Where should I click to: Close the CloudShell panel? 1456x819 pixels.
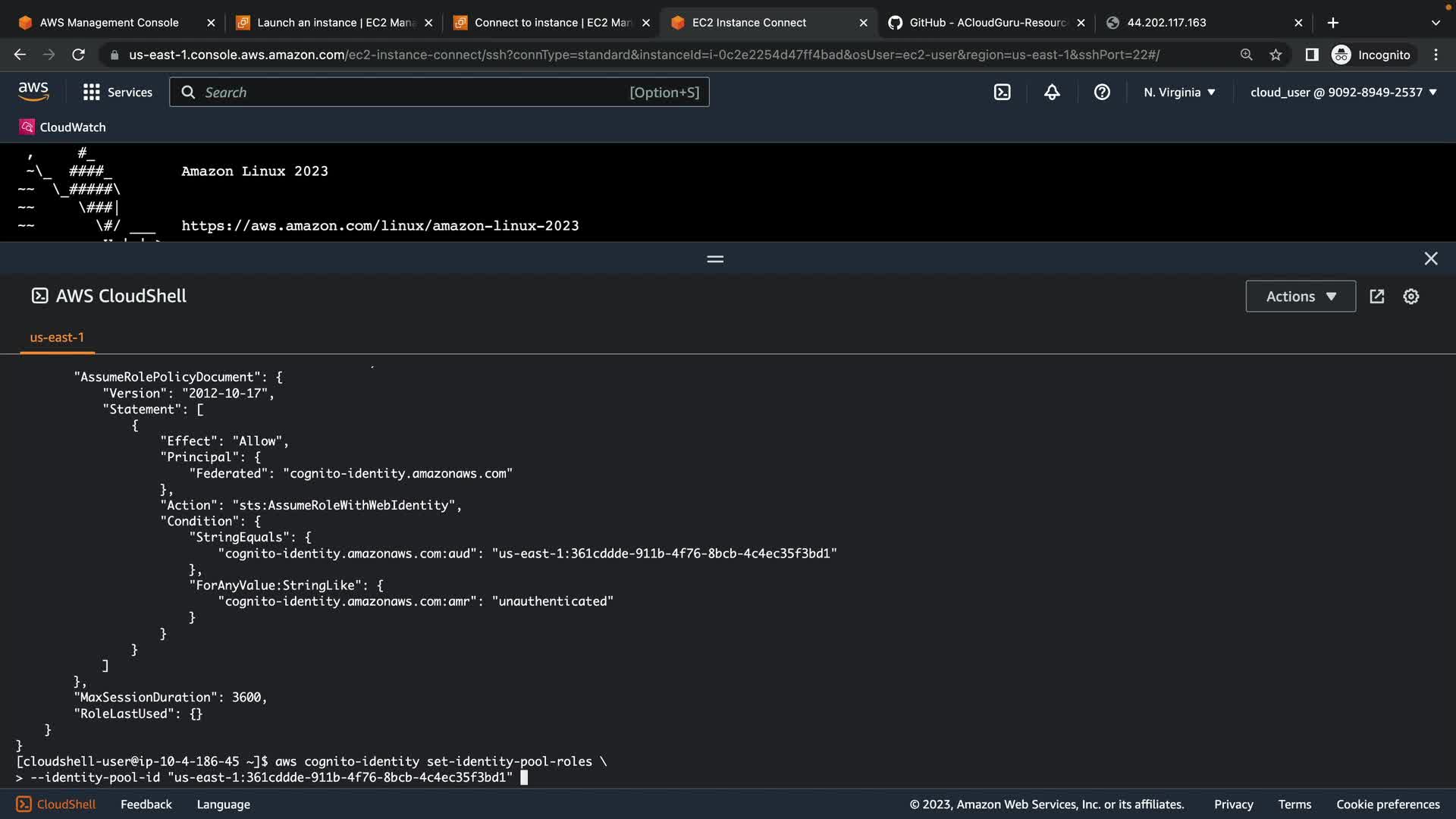coord(1431,259)
